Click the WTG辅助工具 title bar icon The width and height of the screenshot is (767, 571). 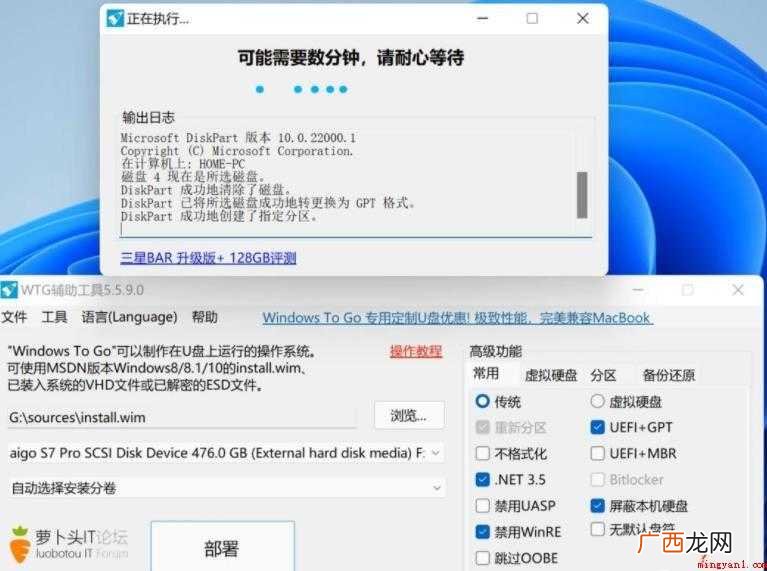point(9,290)
